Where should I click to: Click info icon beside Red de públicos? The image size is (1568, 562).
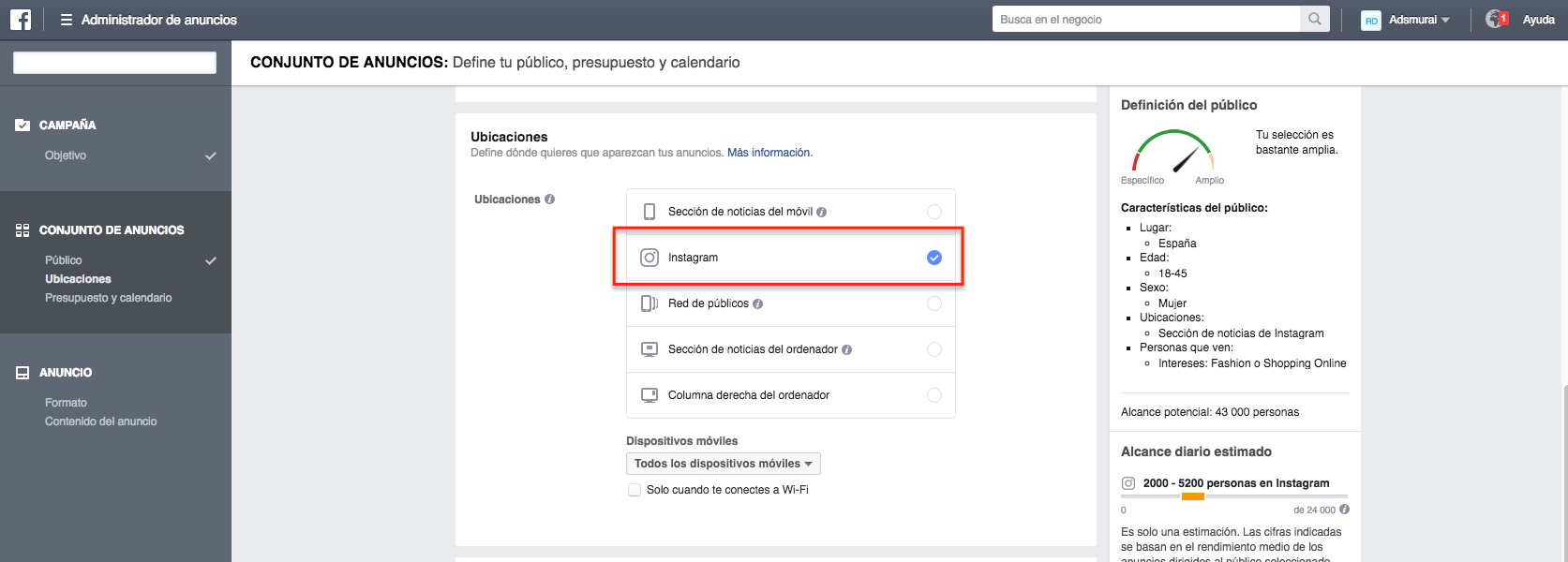click(x=757, y=303)
